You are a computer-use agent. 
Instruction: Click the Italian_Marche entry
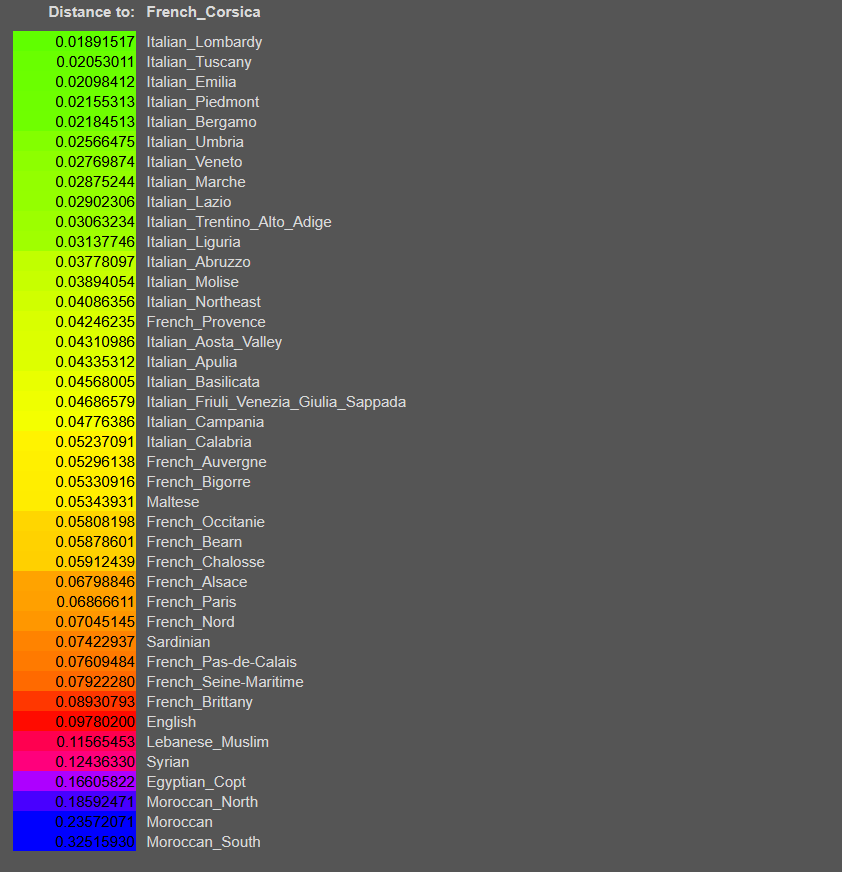[196, 182]
